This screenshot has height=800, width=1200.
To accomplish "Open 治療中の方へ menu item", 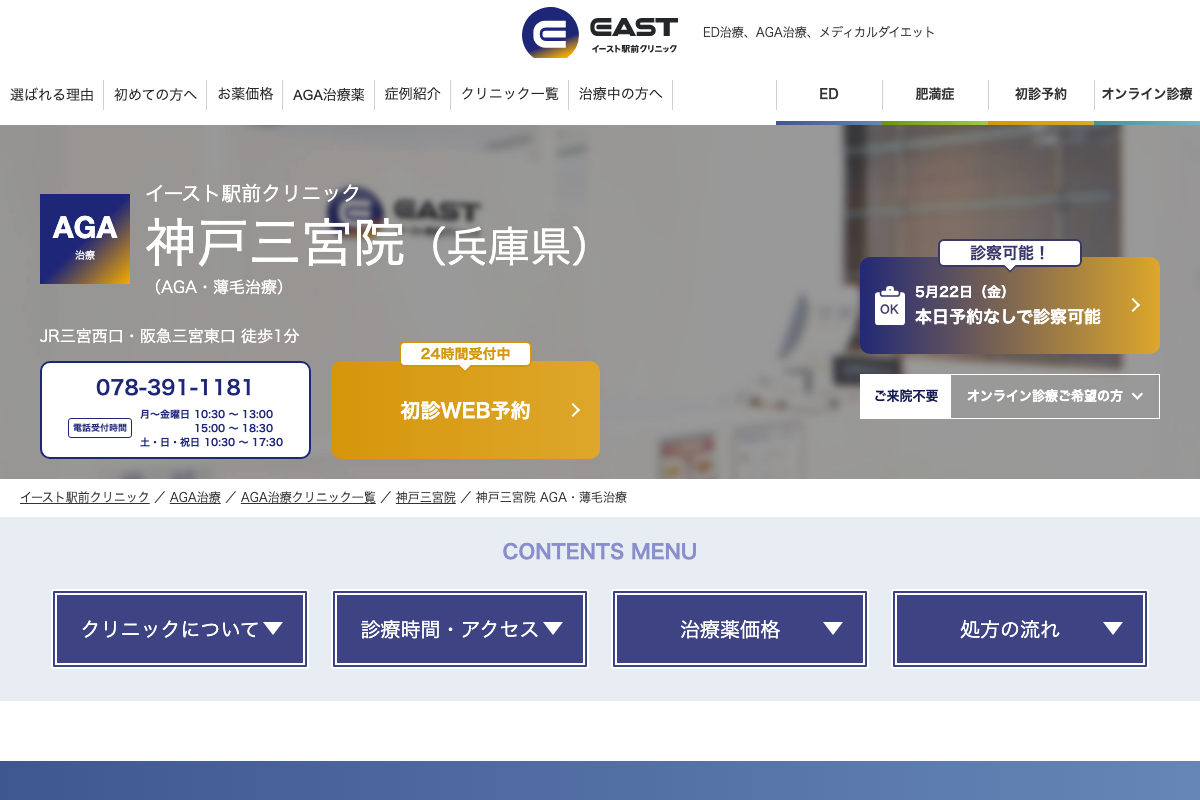I will click(x=621, y=94).
